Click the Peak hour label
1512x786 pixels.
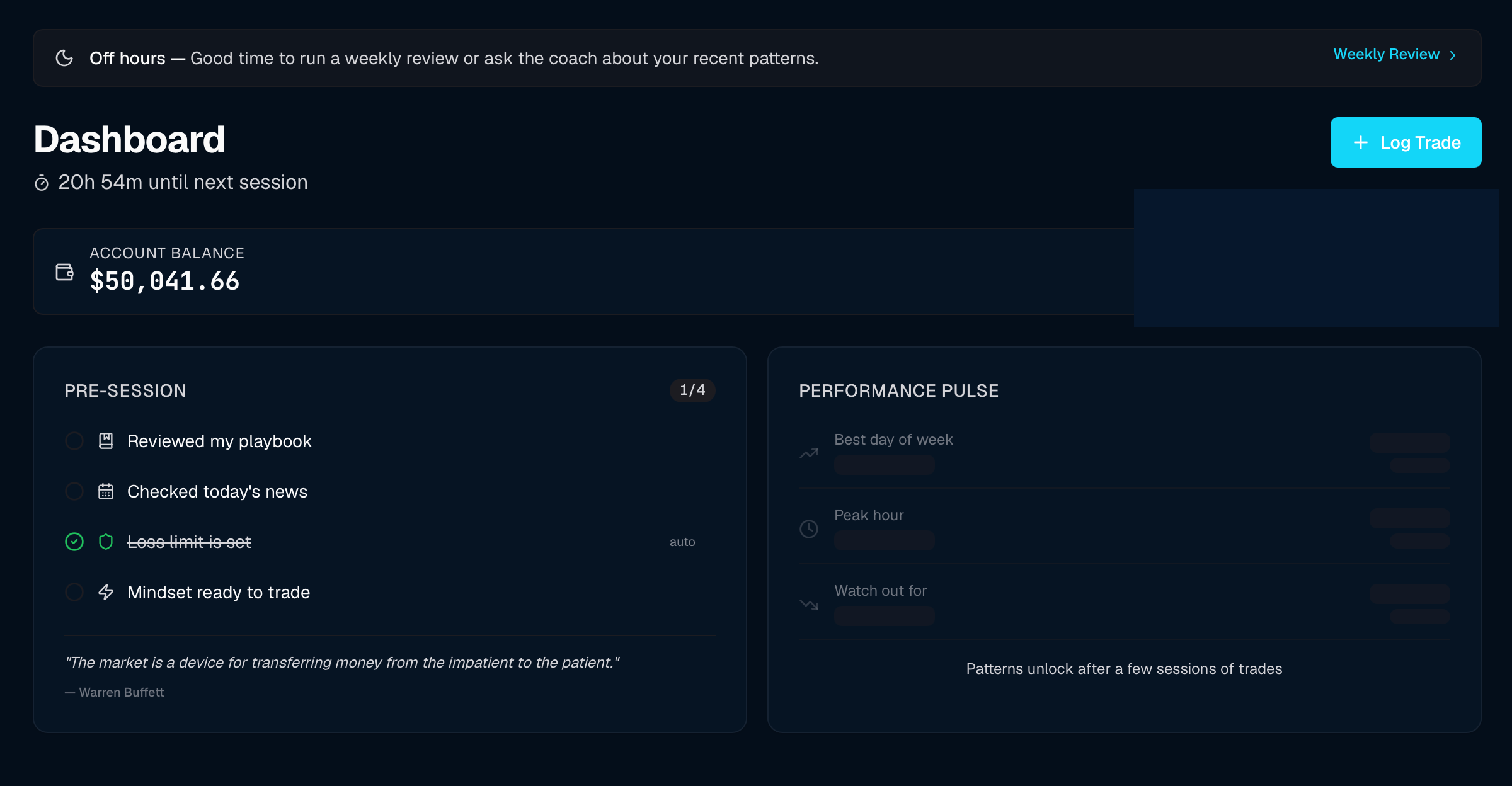[869, 515]
